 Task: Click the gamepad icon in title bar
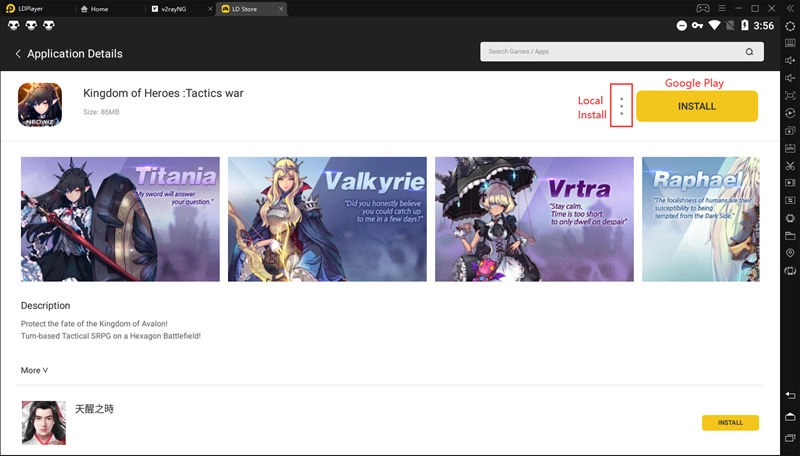coord(702,8)
